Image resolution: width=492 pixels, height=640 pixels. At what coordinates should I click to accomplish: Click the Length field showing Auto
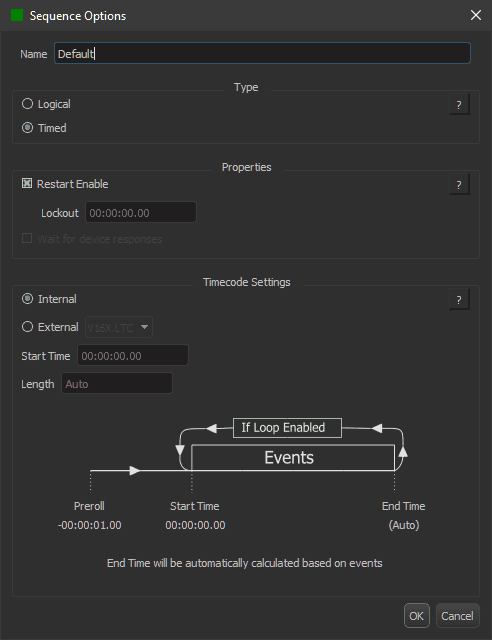click(x=117, y=383)
